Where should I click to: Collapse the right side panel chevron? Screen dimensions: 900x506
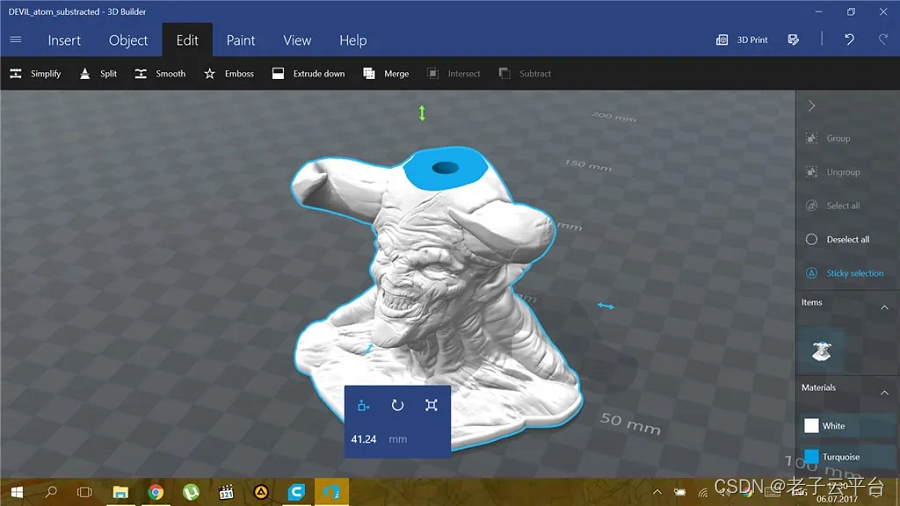tap(812, 106)
